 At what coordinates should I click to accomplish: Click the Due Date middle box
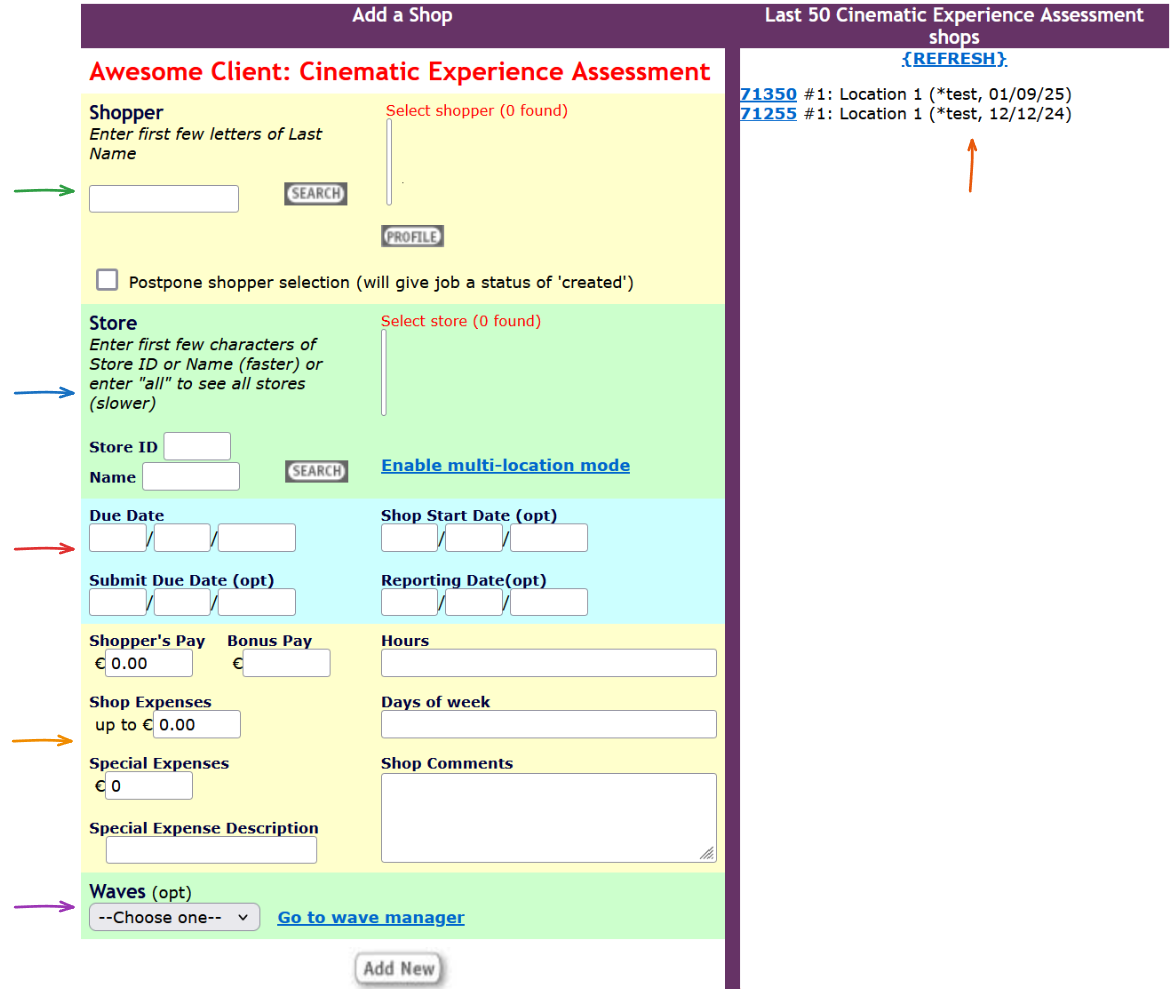click(x=182, y=538)
